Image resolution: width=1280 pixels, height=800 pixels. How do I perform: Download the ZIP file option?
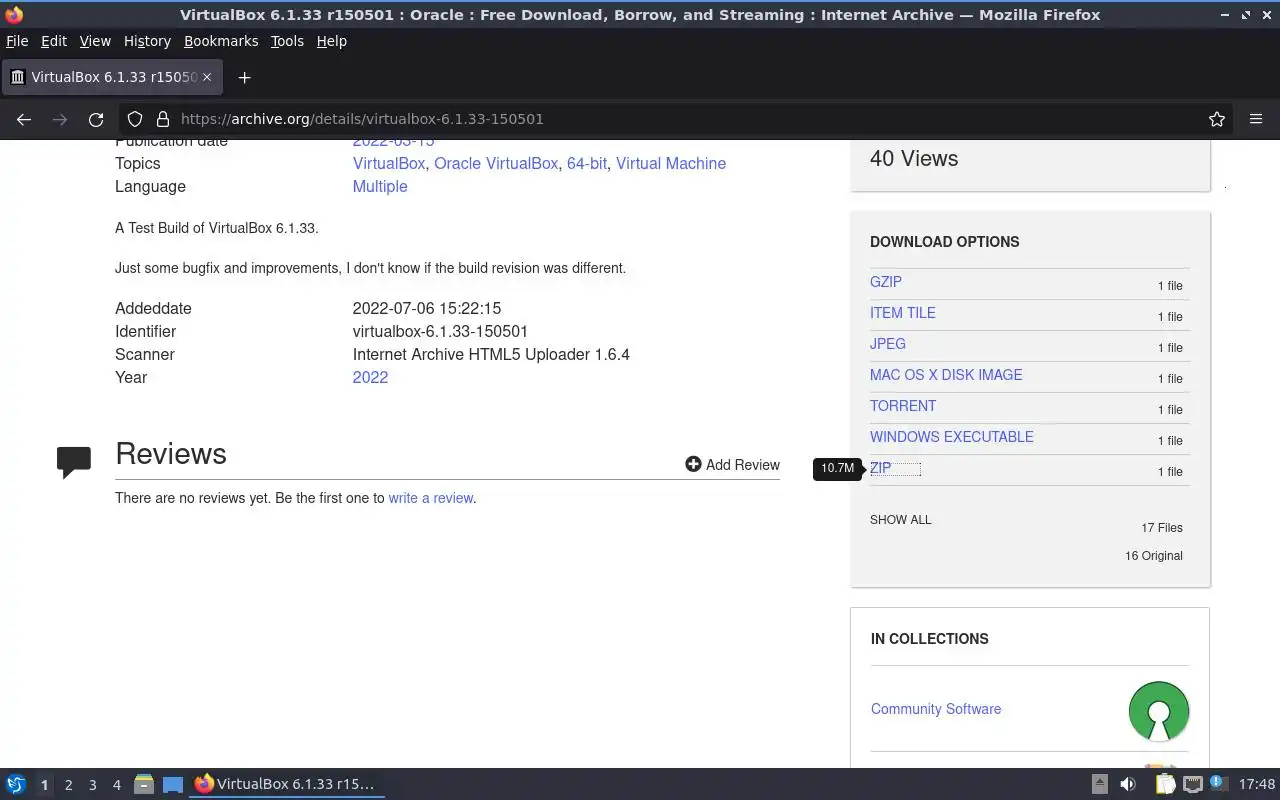pyautogui.click(x=880, y=468)
